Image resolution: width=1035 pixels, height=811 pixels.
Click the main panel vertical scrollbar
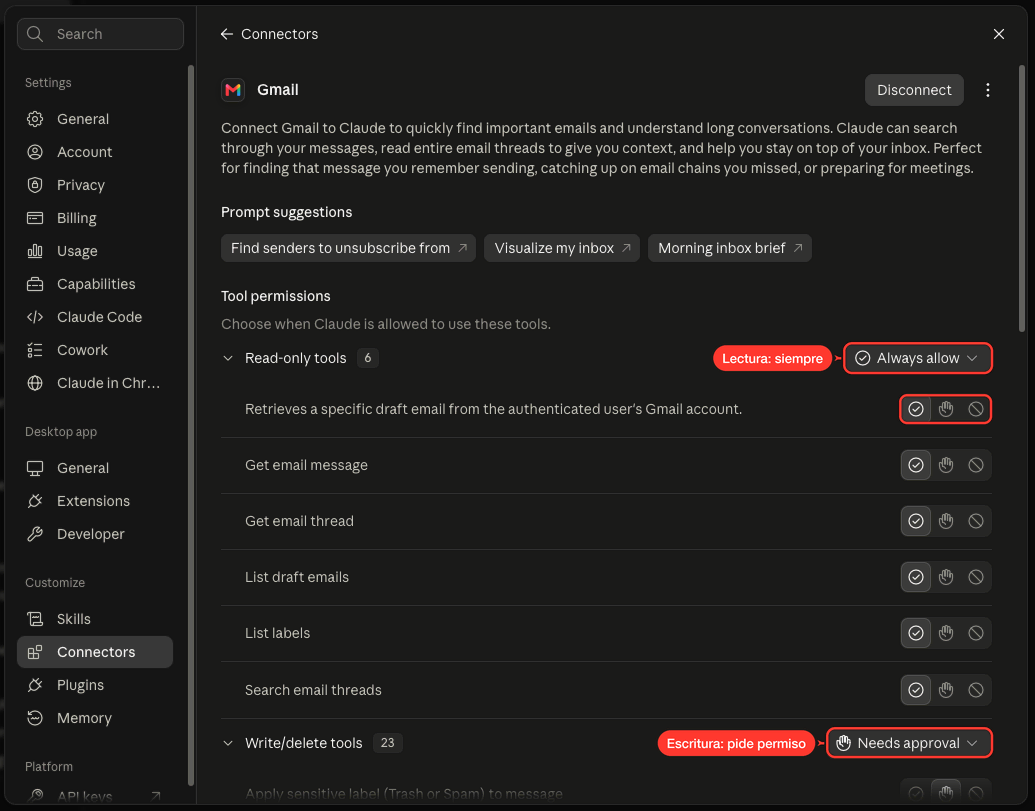click(1022, 198)
